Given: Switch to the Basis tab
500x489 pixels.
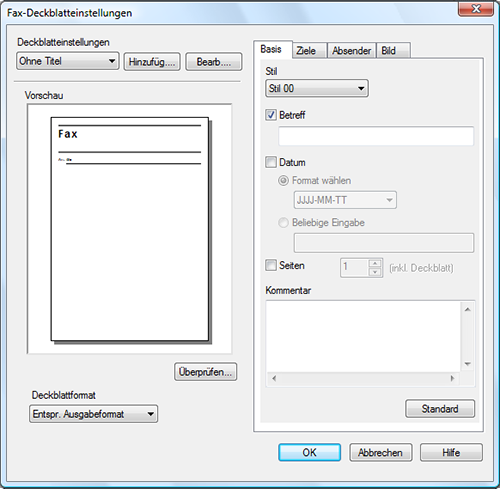Looking at the screenshot, I should pyautogui.click(x=272, y=49).
